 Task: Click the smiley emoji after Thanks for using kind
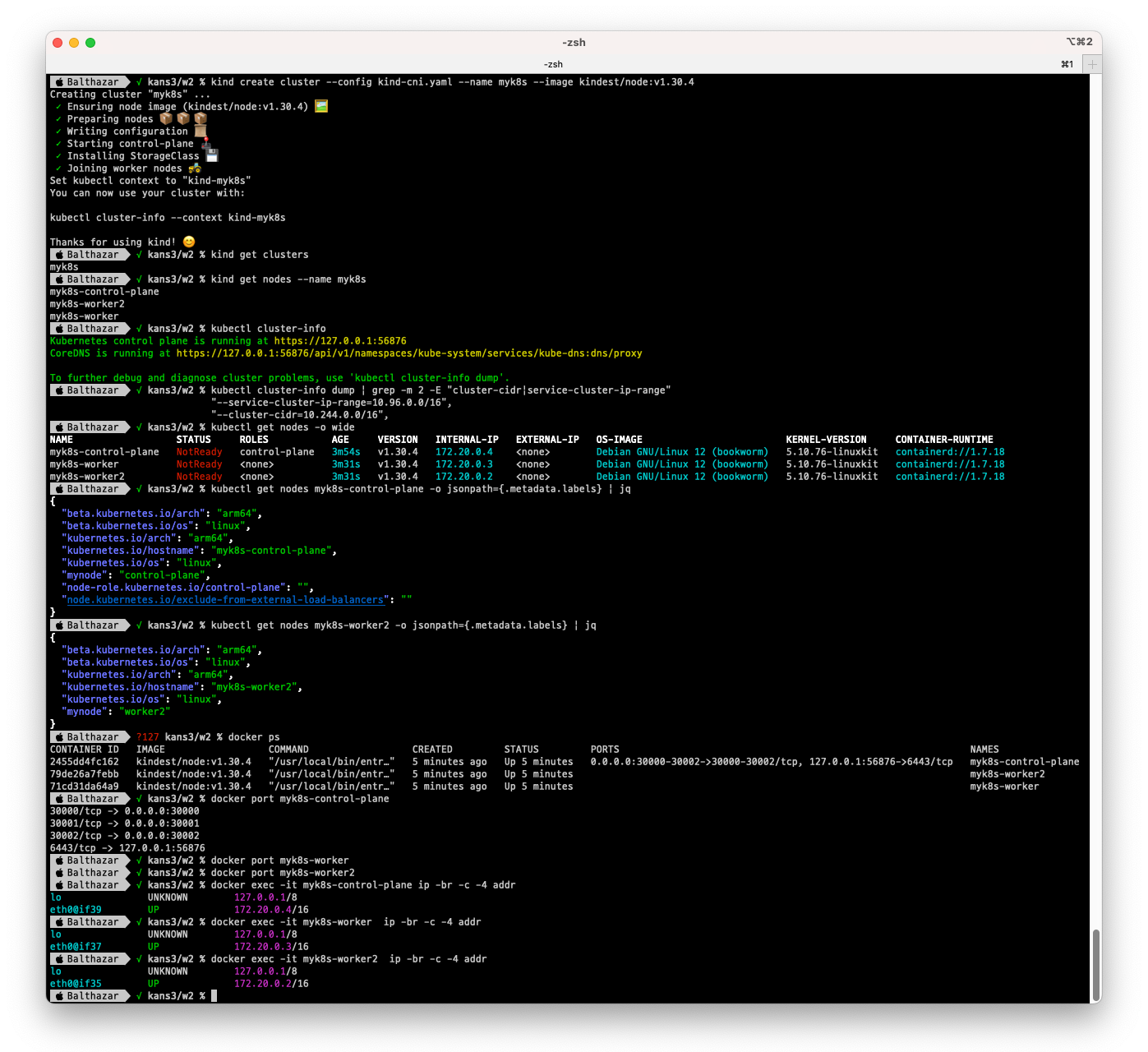click(189, 242)
